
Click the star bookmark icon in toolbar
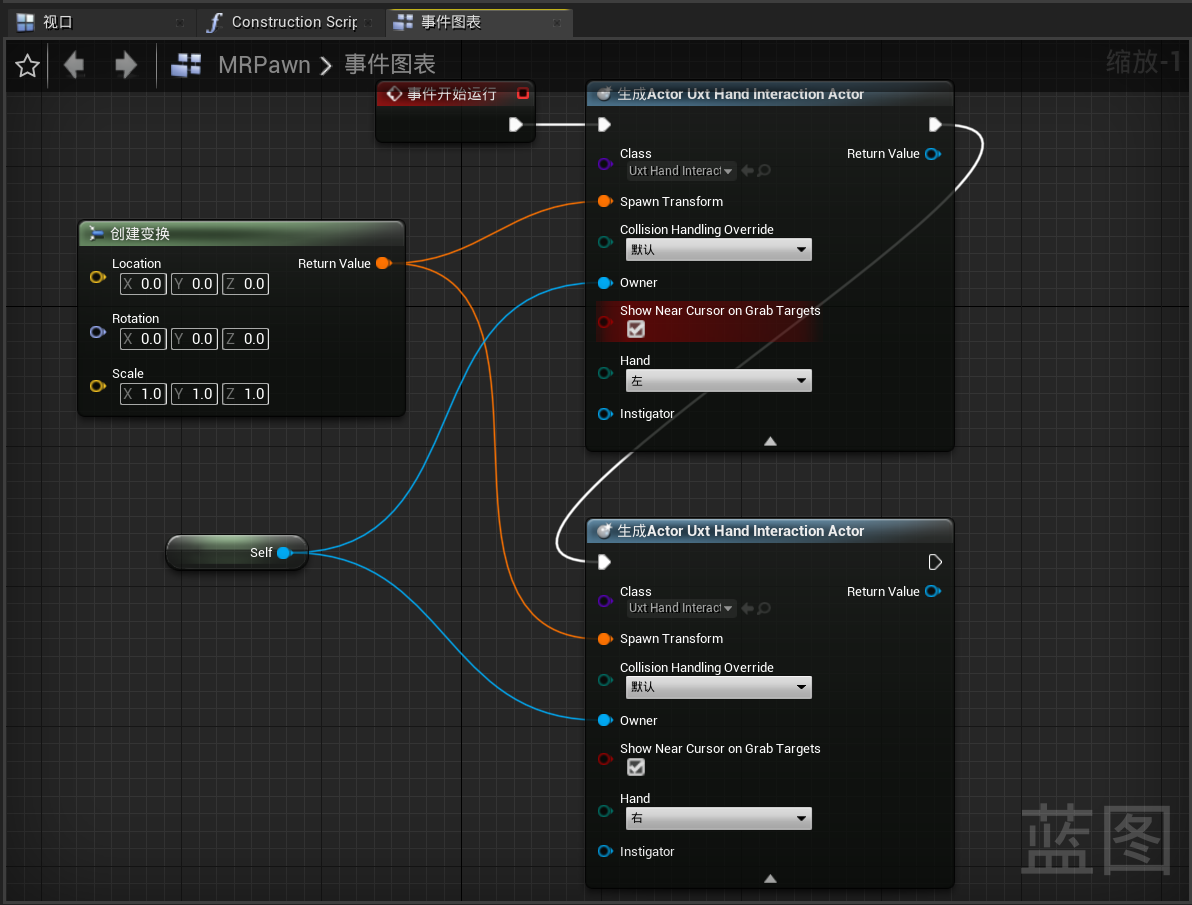[27, 66]
